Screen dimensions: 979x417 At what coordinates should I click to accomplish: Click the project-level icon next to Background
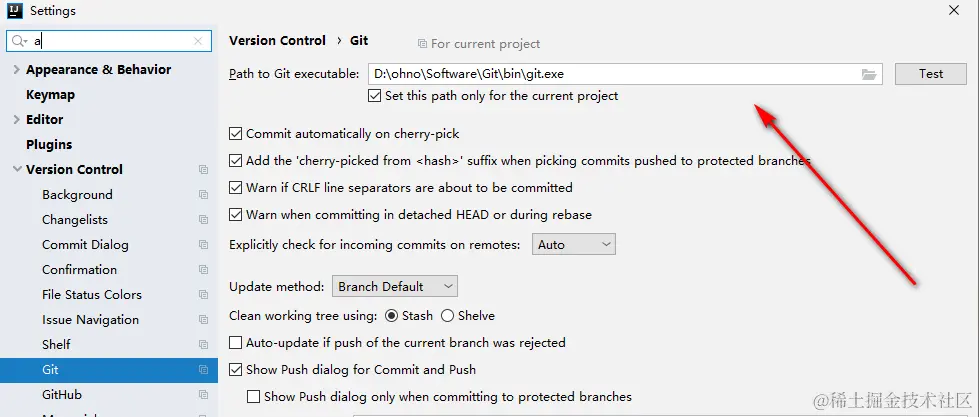(204, 195)
